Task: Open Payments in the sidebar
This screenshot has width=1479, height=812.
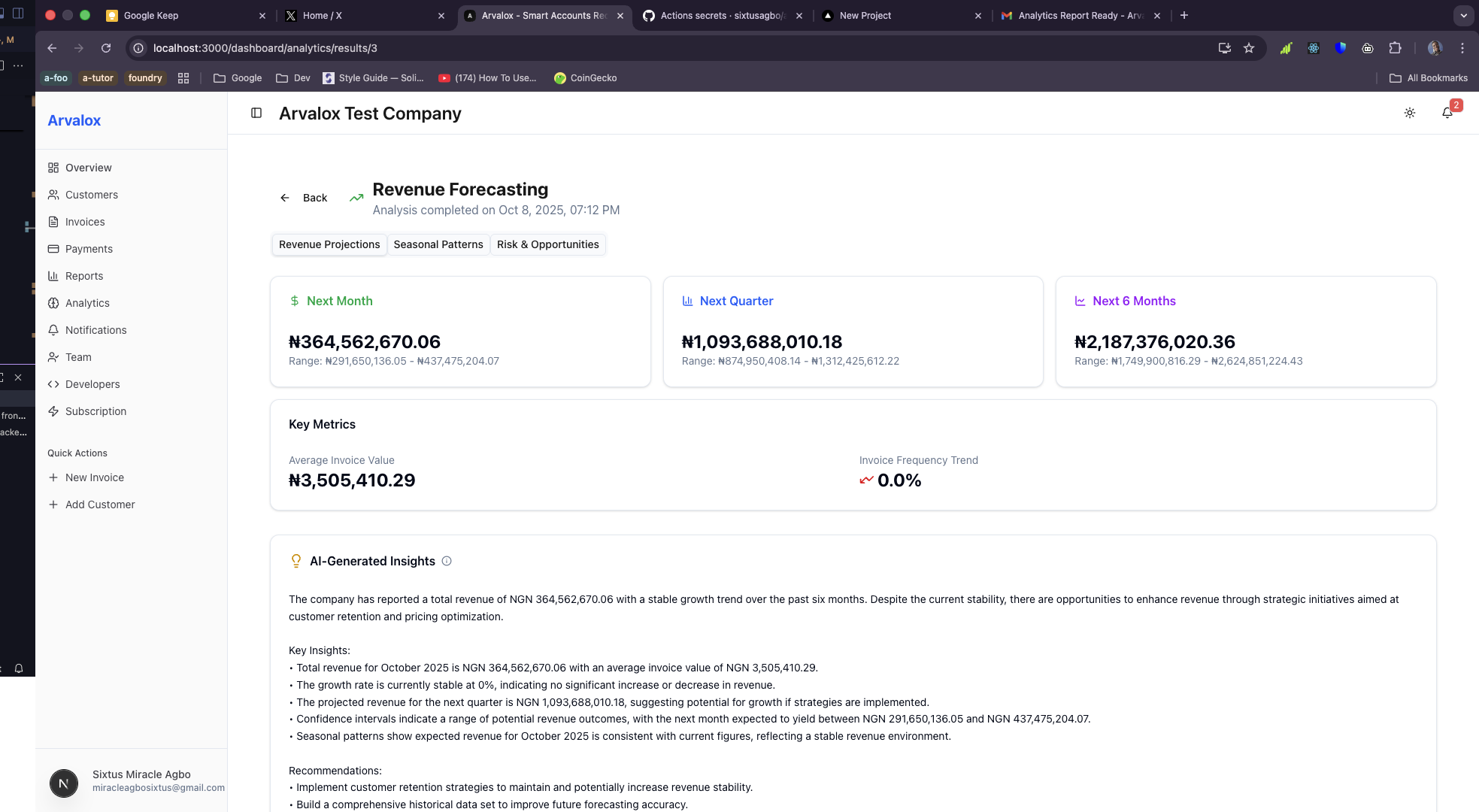Action: tap(89, 249)
